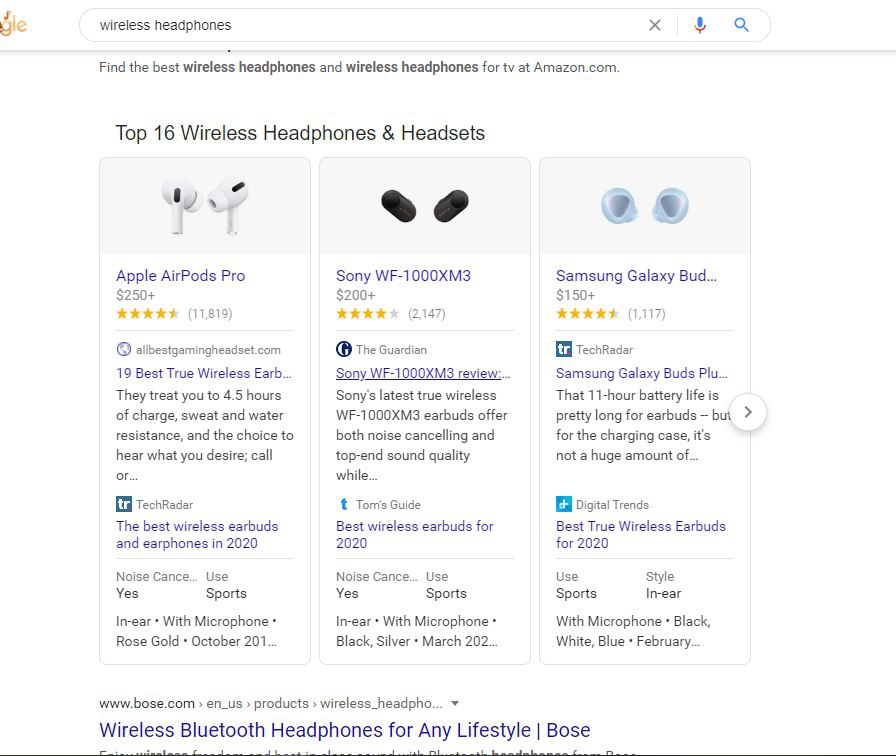Click the $200+ price text
Image resolution: width=896 pixels, height=756 pixels.
pos(355,295)
